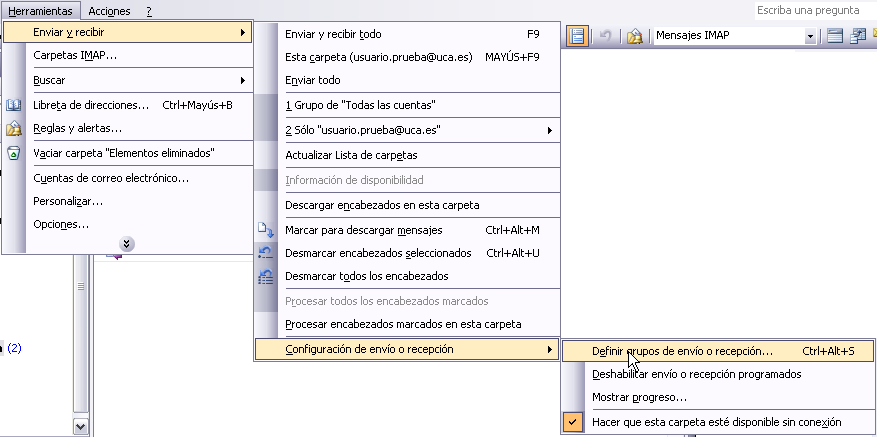Expand Herramientas menu with double chevron

[127, 244]
